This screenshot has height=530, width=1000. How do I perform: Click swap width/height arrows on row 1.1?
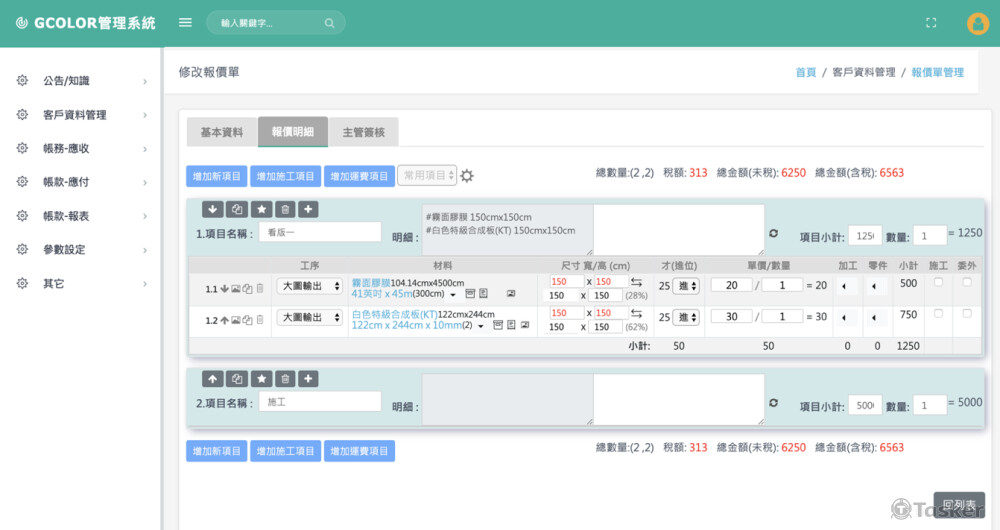click(636, 282)
